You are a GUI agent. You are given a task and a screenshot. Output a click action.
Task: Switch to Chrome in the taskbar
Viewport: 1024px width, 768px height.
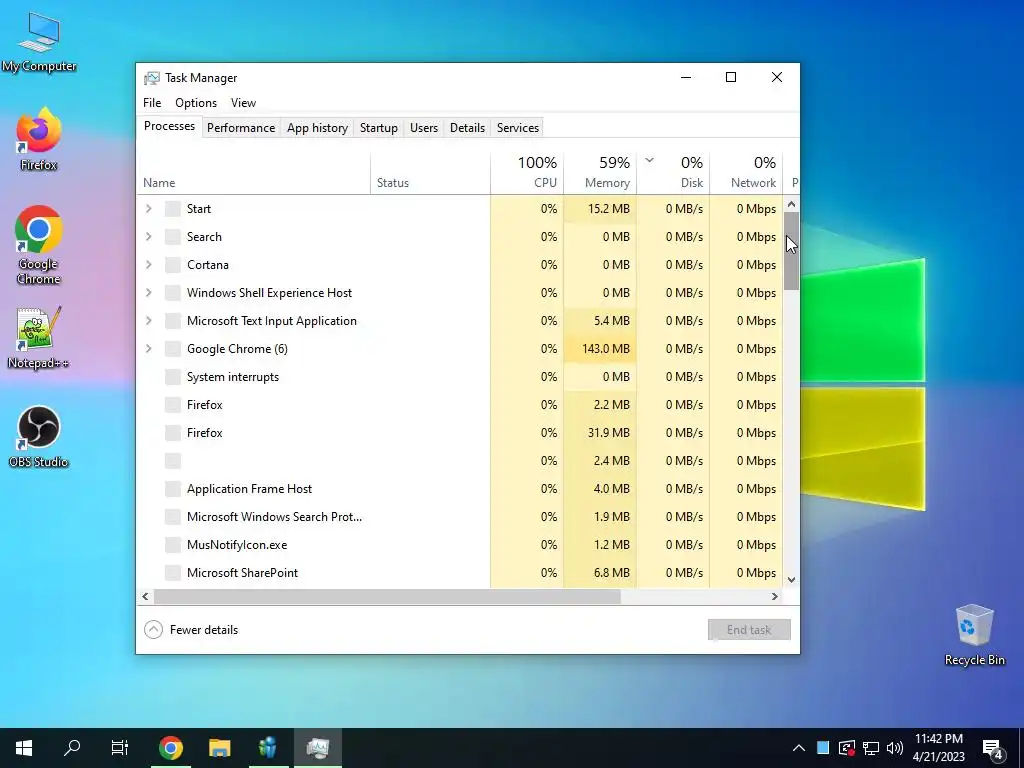pos(170,748)
